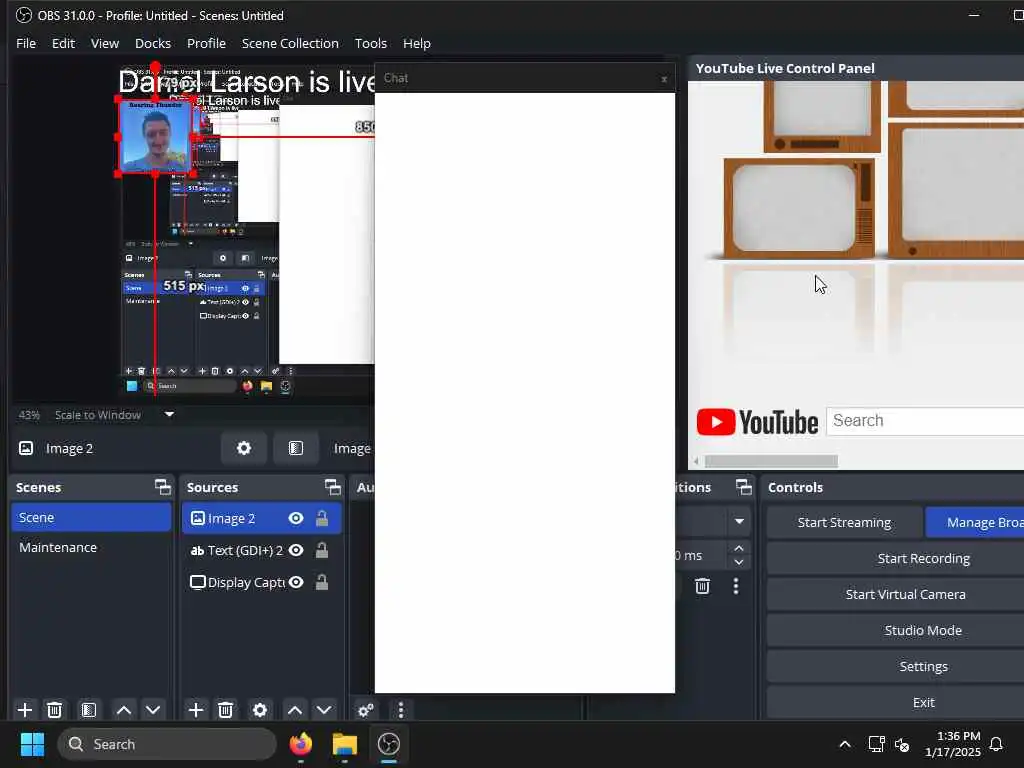Click the Windows taskbar Search box

coord(167,744)
